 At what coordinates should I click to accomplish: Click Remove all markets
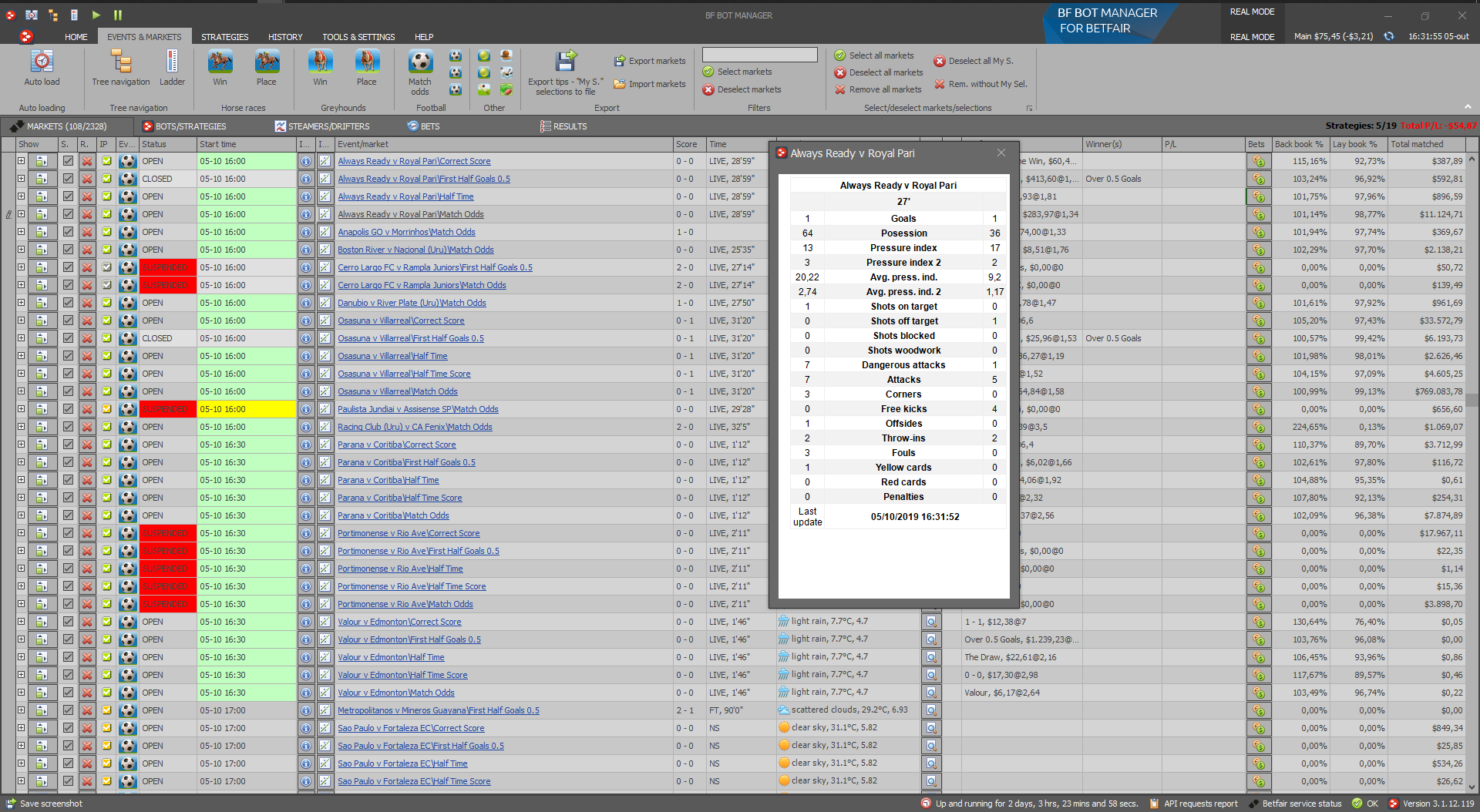click(878, 89)
